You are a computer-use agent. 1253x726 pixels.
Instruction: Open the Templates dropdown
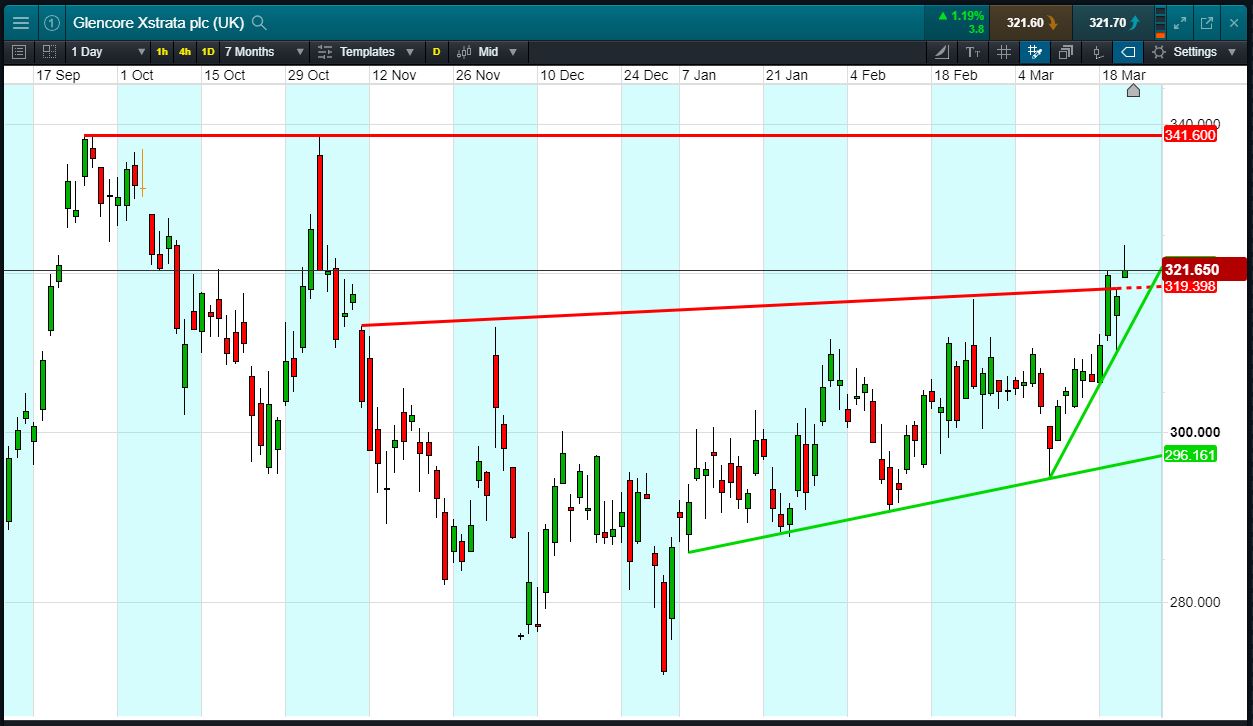point(366,52)
